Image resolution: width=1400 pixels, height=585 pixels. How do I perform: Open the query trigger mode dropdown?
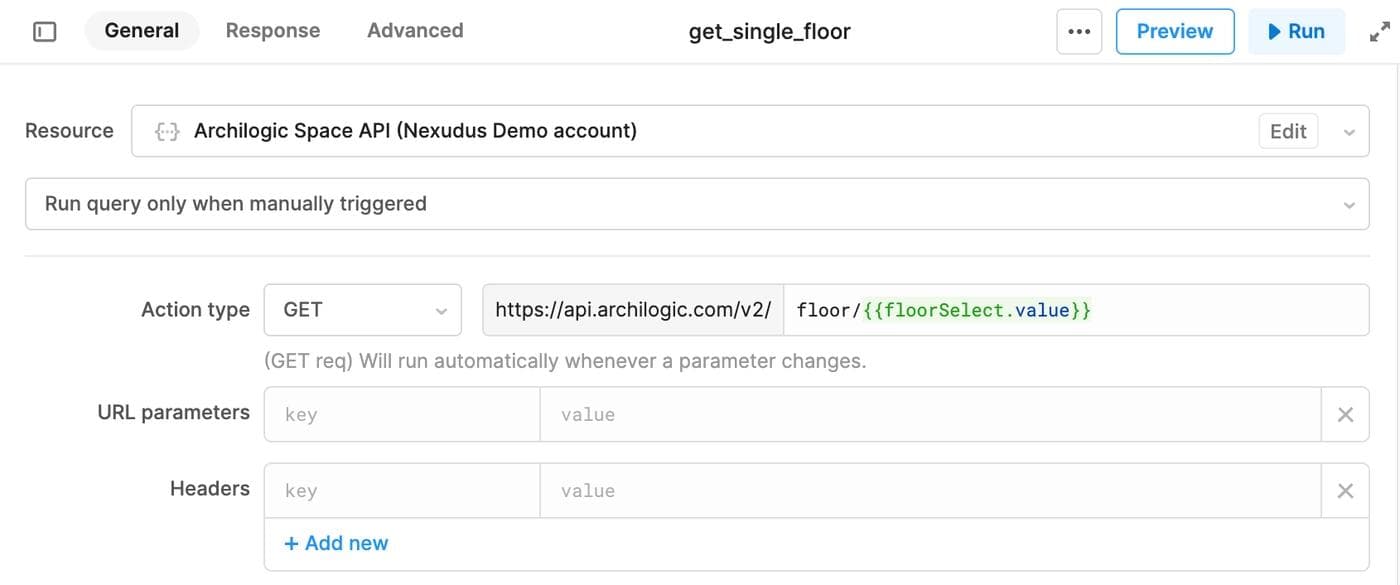pos(696,204)
